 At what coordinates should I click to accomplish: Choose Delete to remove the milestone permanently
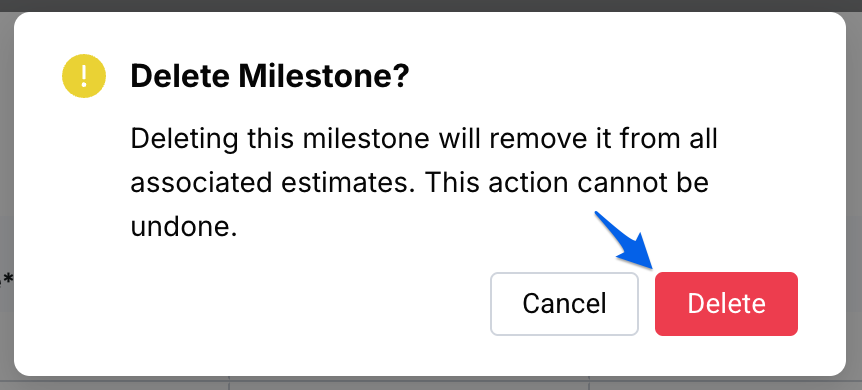point(726,304)
